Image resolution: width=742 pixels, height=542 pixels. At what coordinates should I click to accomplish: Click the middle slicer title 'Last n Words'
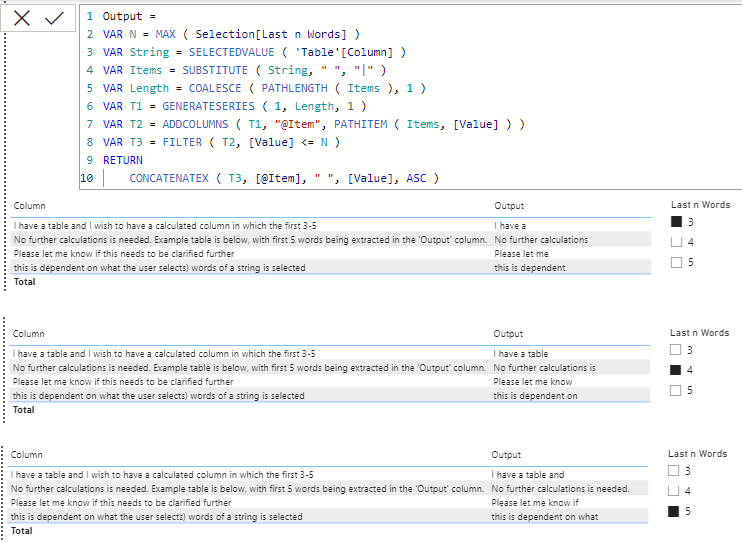pyautogui.click(x=699, y=333)
